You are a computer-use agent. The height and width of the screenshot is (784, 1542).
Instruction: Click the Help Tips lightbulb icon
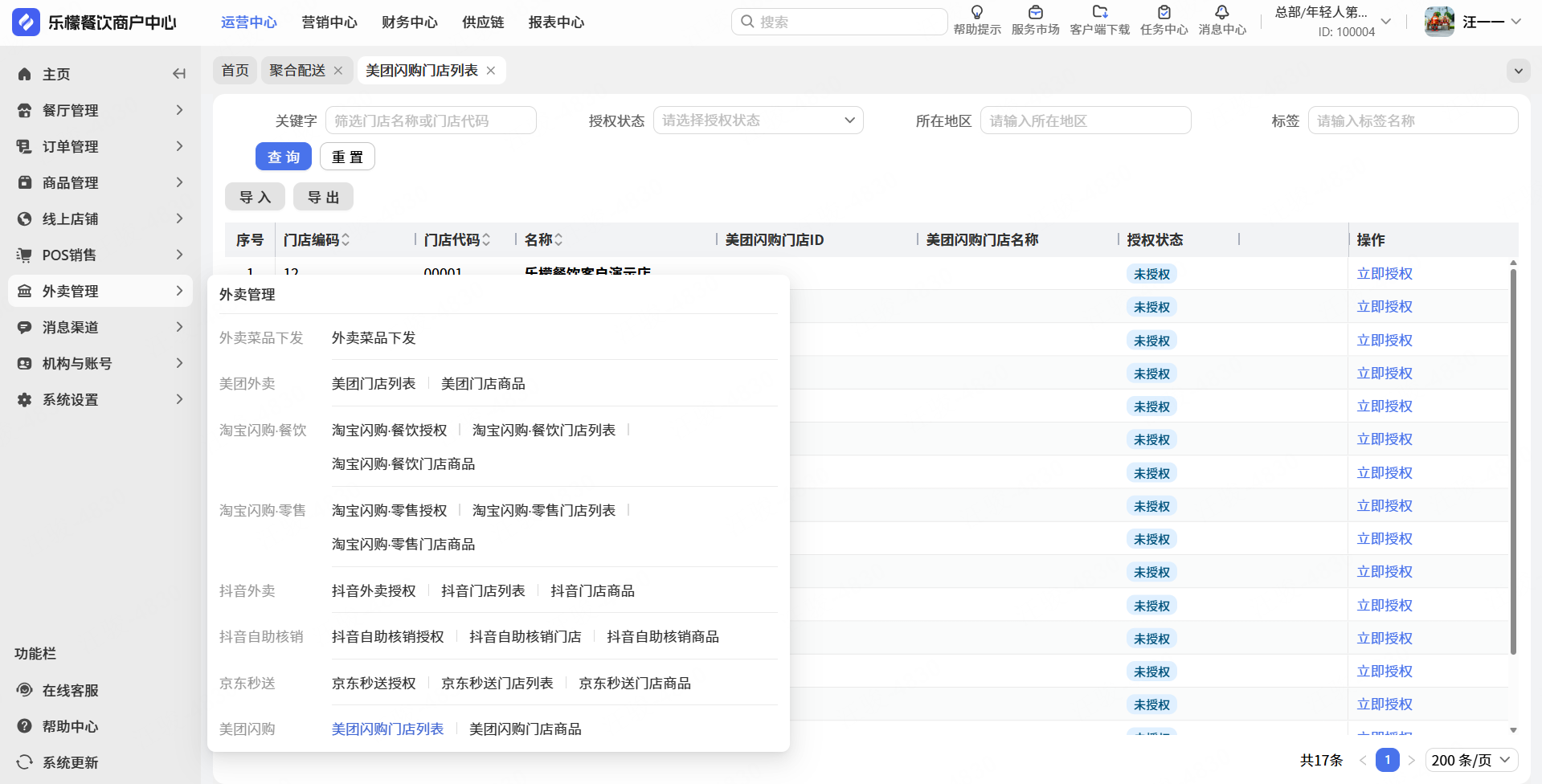click(x=976, y=13)
